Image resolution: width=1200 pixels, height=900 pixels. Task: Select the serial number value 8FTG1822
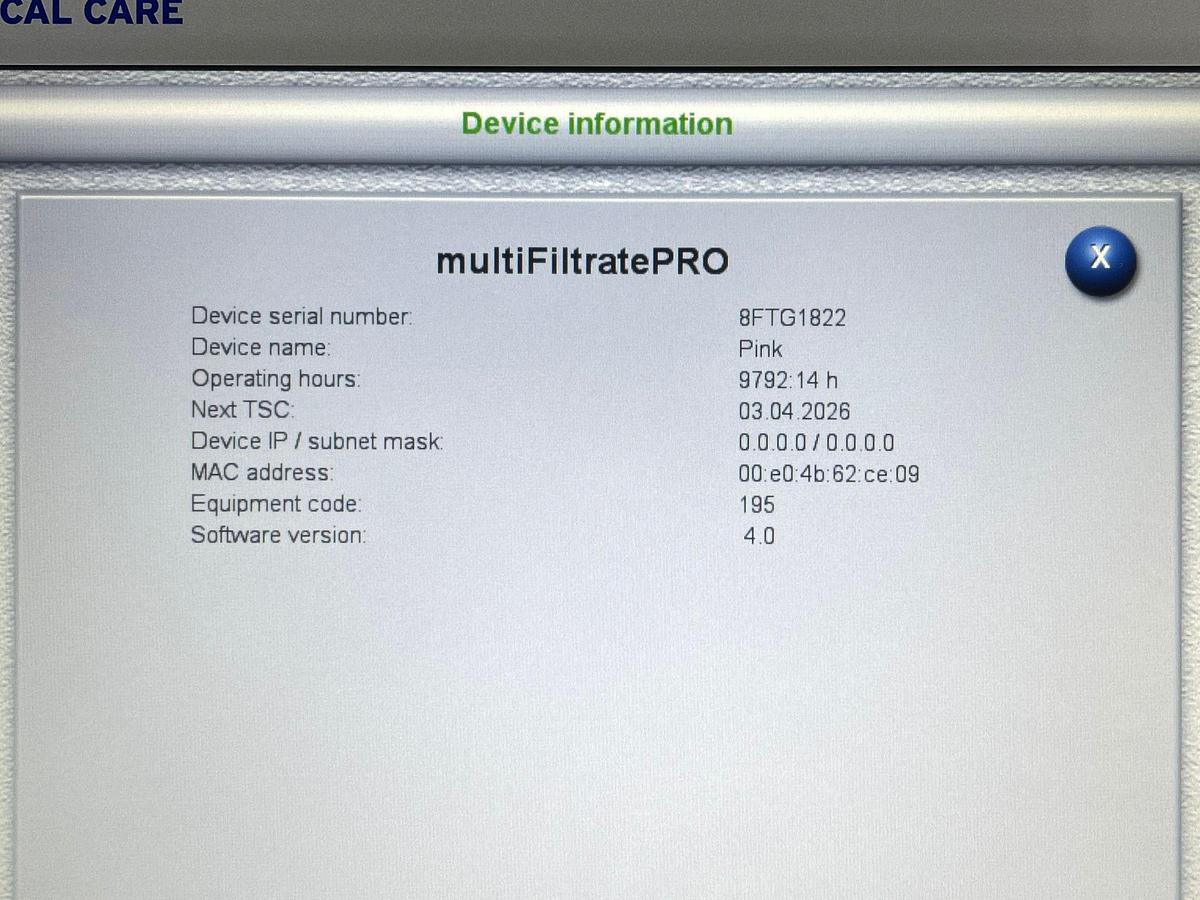pos(793,317)
